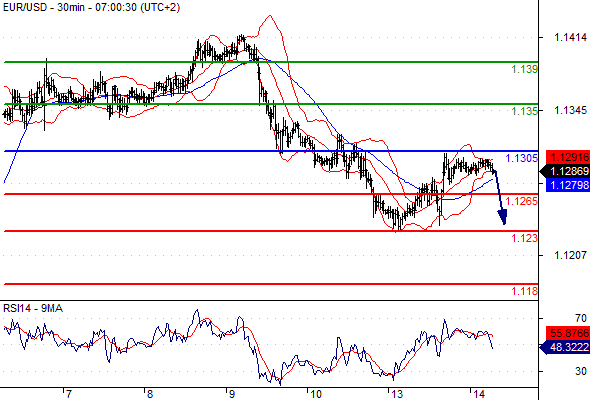This screenshot has width=590, height=400.
Task: Select the 1.118 support level label
Action: (525, 291)
